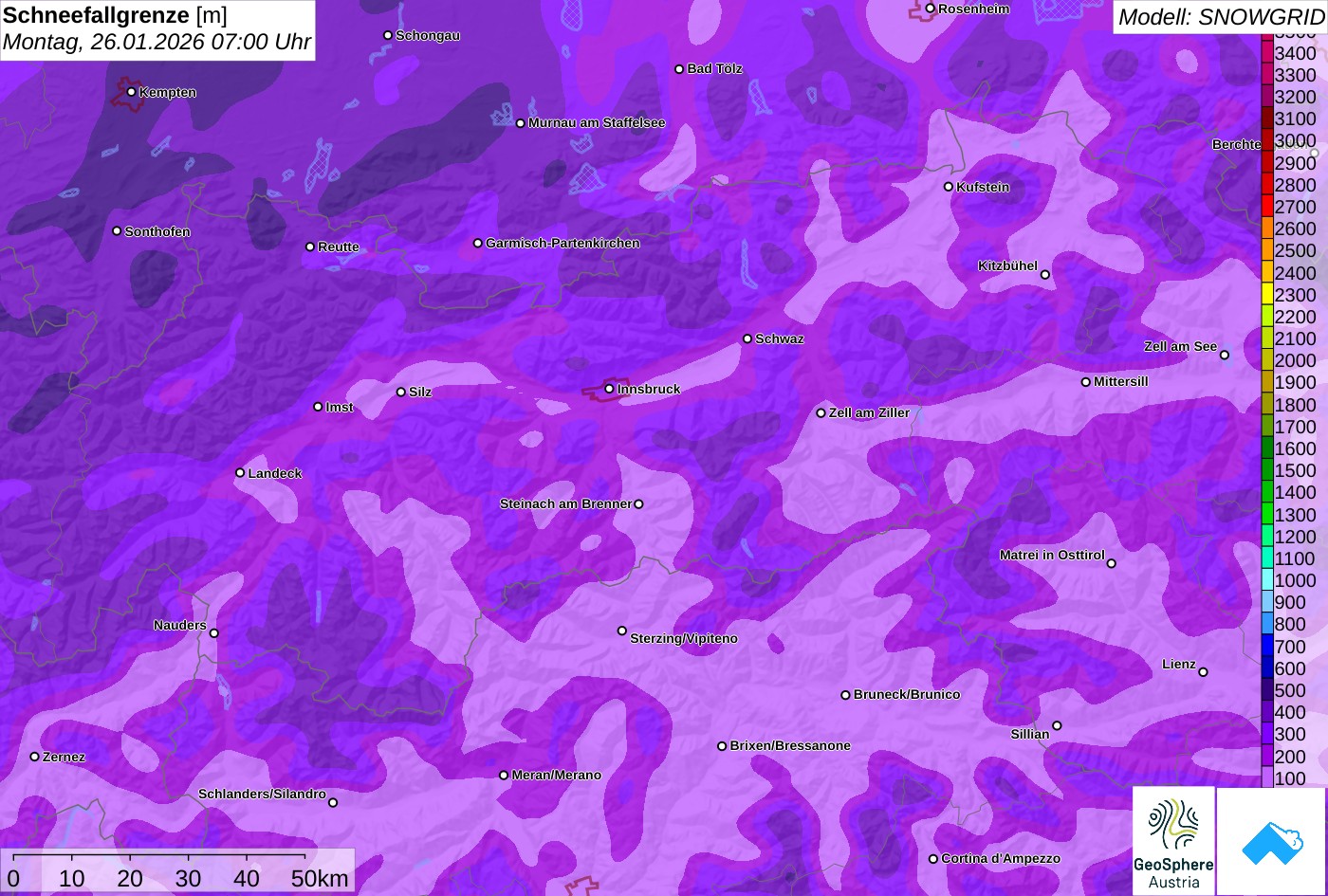Click the 2700 m red legend color
The image size is (1328, 896).
tap(1267, 207)
